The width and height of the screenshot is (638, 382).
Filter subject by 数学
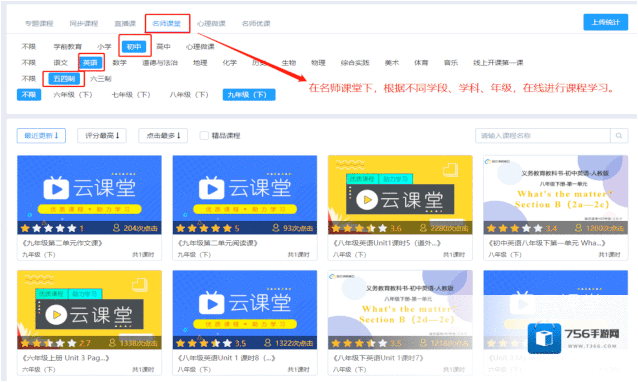(x=120, y=63)
